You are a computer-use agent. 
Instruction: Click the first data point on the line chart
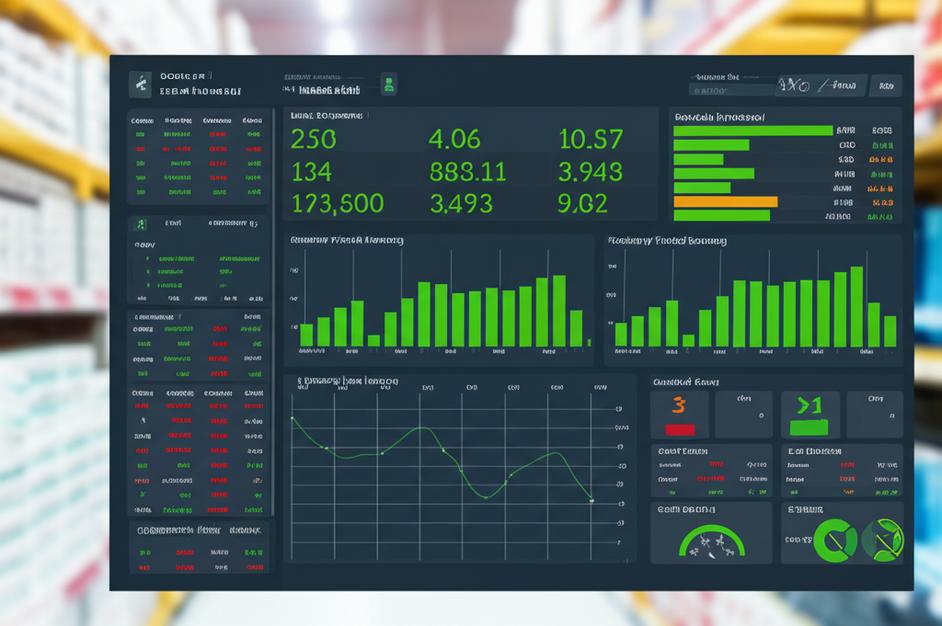point(292,418)
